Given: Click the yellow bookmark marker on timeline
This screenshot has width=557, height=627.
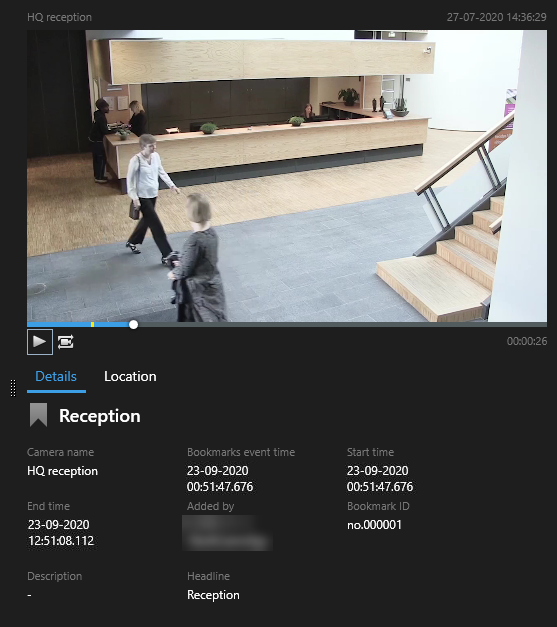Looking at the screenshot, I should point(92,325).
